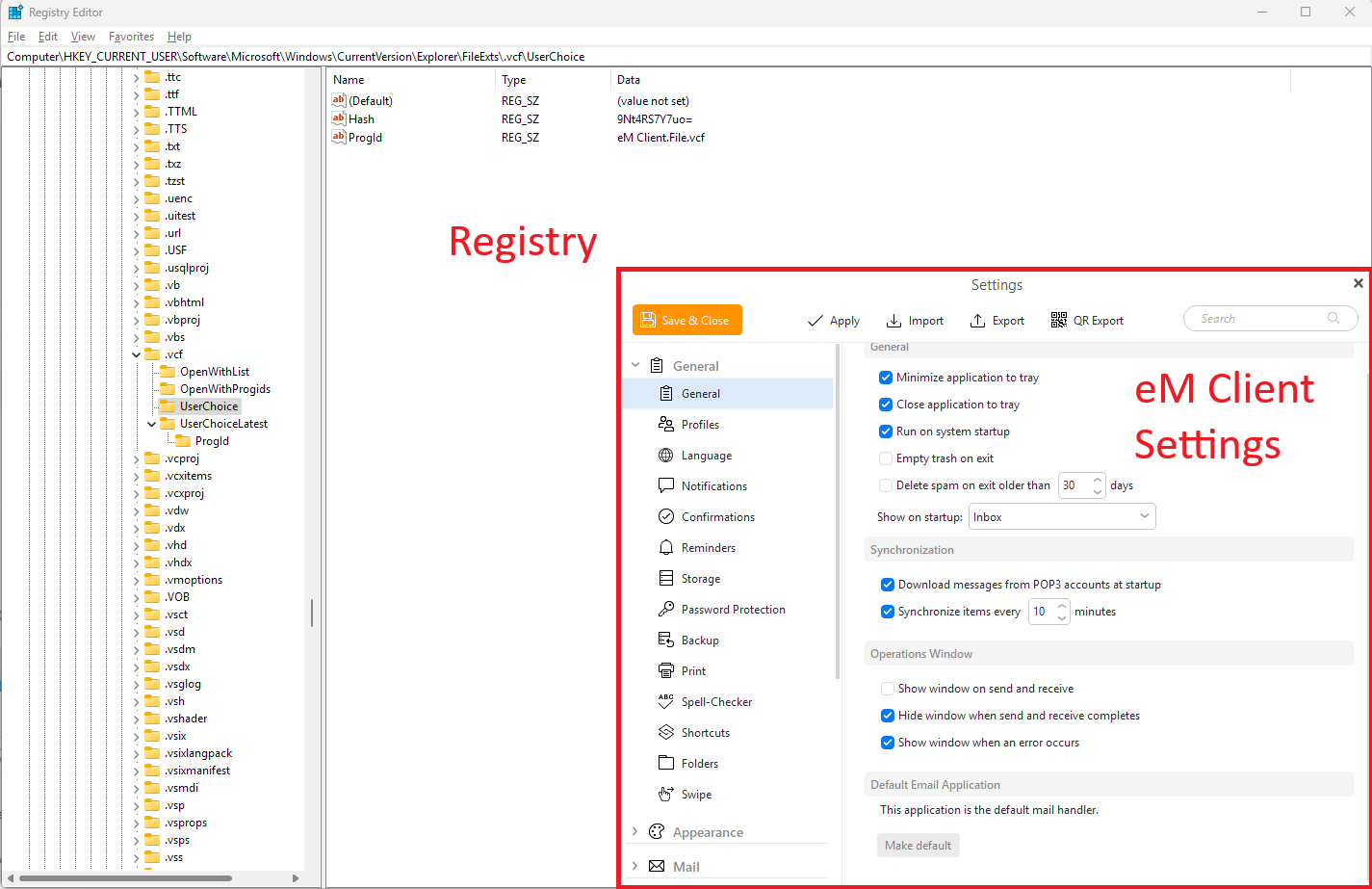Click the Make default button
Image resolution: width=1372 pixels, height=889 pixels.
click(918, 846)
